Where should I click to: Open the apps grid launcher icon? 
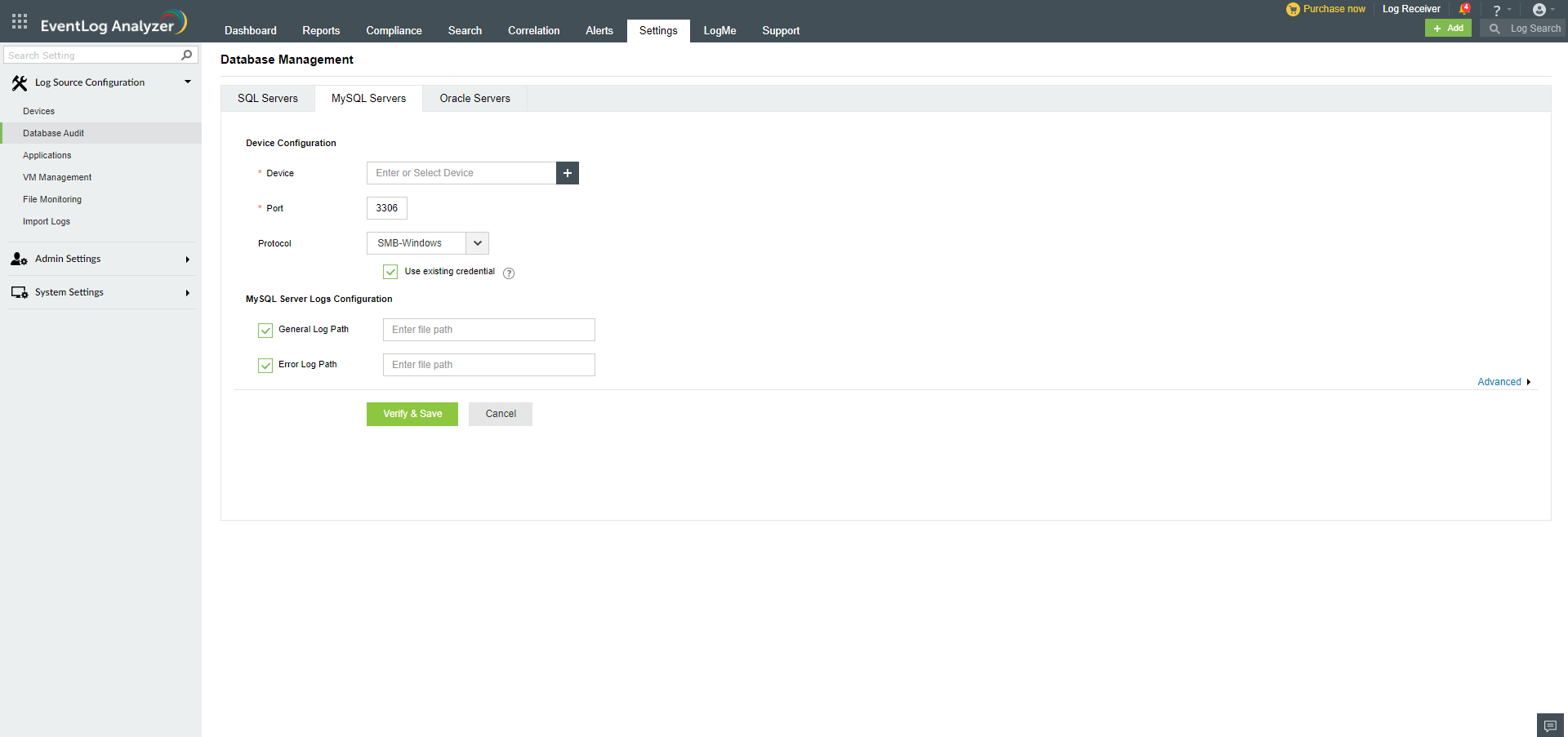tap(20, 22)
